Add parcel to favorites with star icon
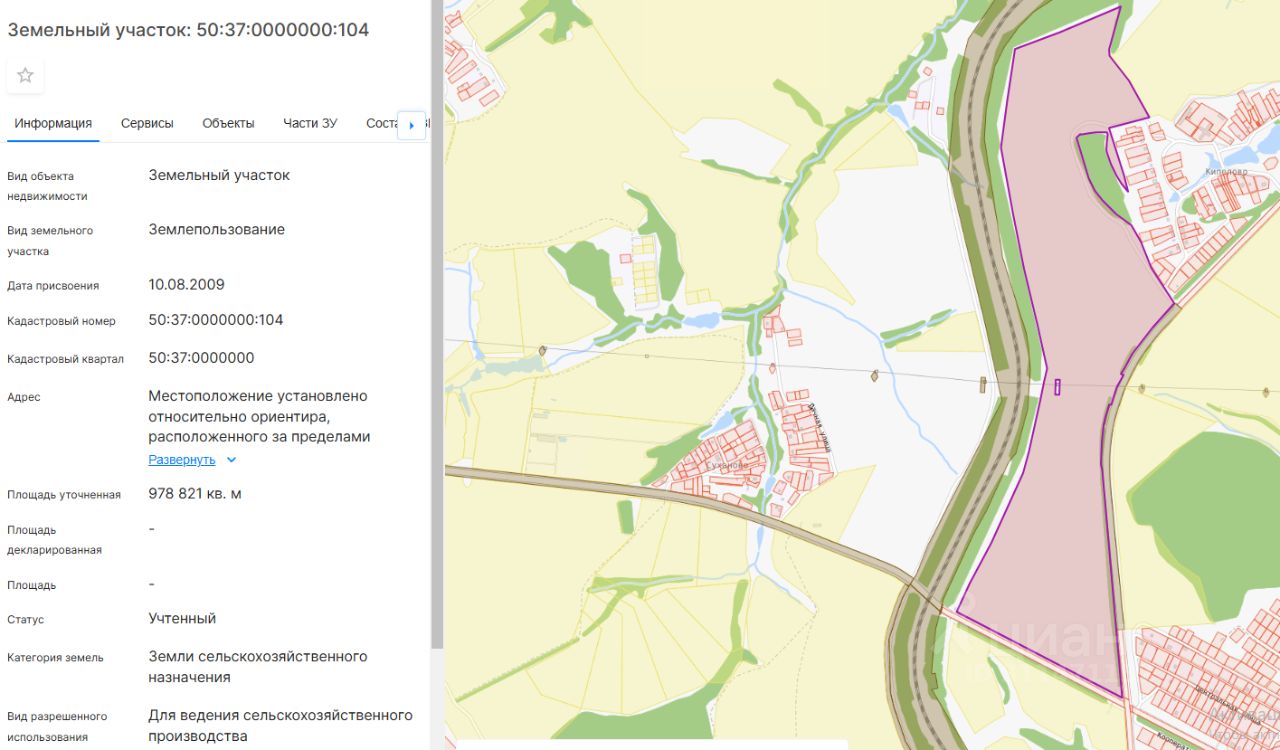The height and width of the screenshot is (750, 1280). (x=25, y=75)
